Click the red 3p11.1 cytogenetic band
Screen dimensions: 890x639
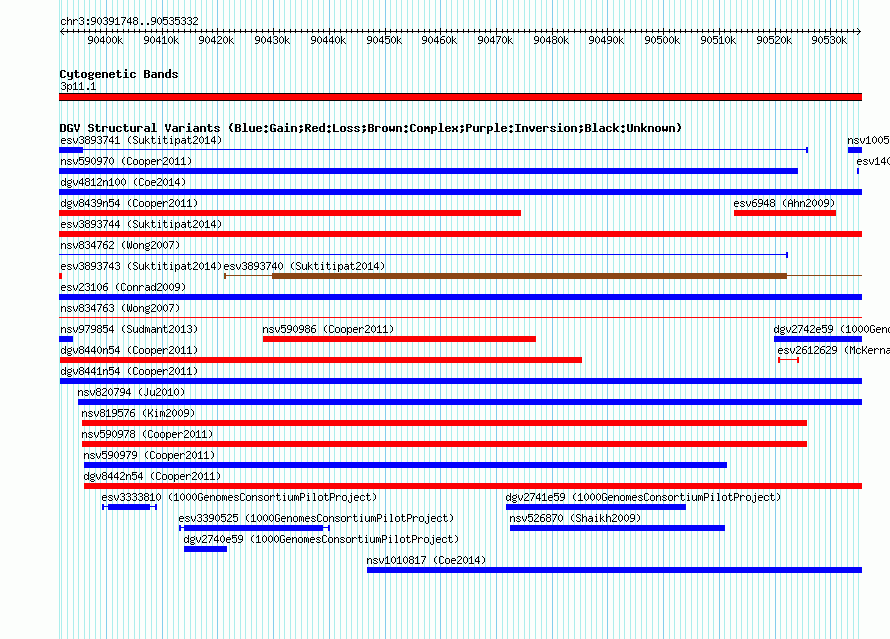pos(460,97)
